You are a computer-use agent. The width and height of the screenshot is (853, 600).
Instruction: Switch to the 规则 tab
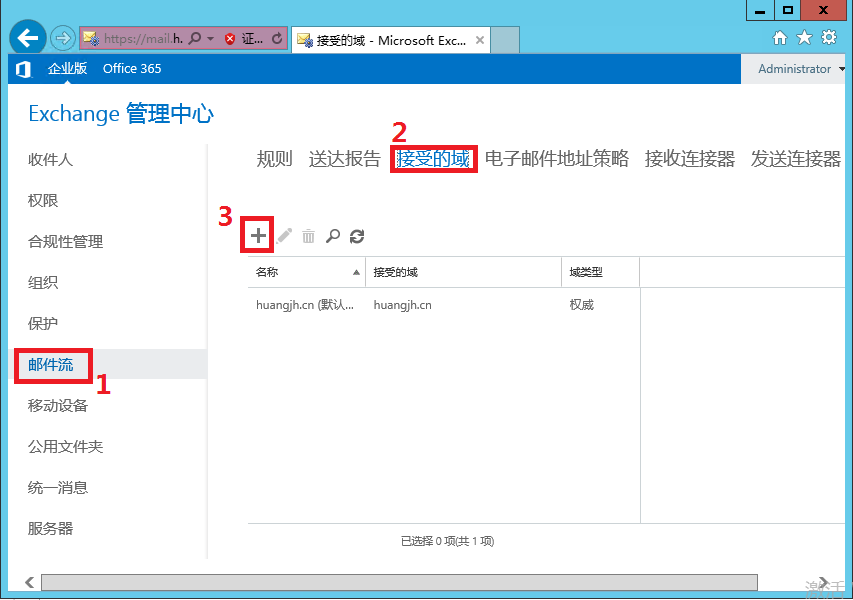click(274, 159)
